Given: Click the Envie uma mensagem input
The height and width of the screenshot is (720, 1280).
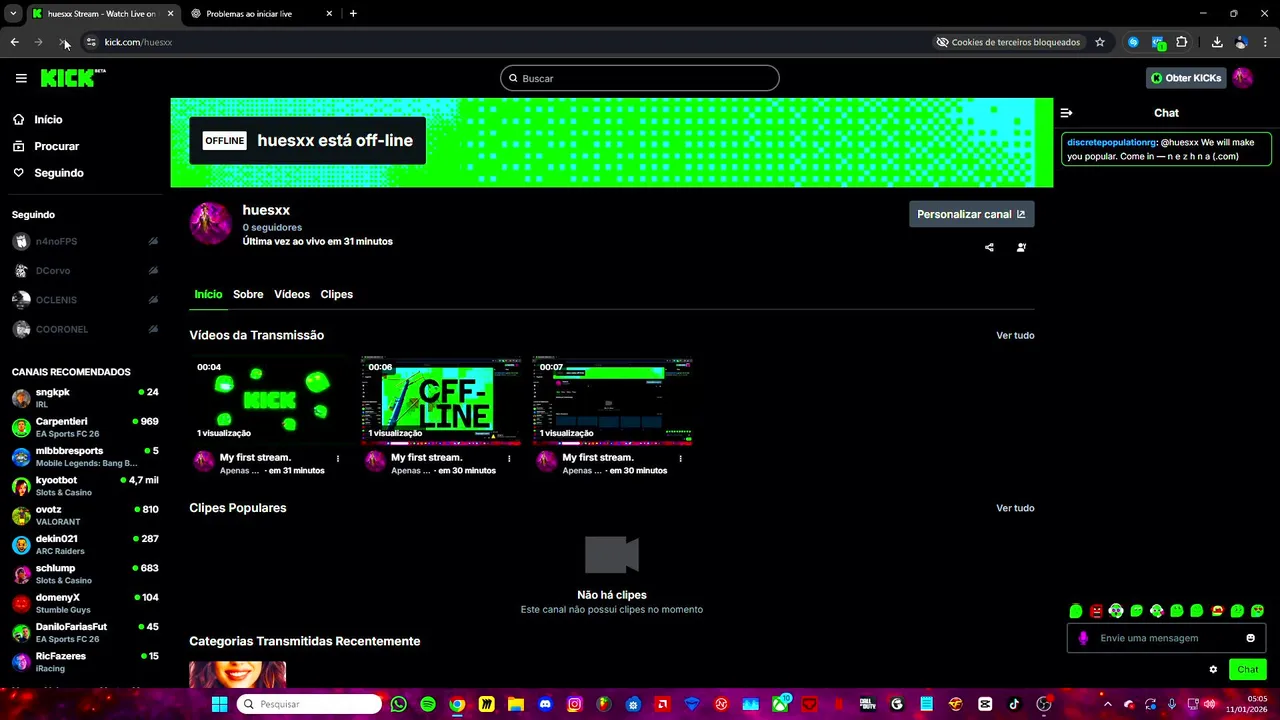Looking at the screenshot, I should [x=1166, y=638].
